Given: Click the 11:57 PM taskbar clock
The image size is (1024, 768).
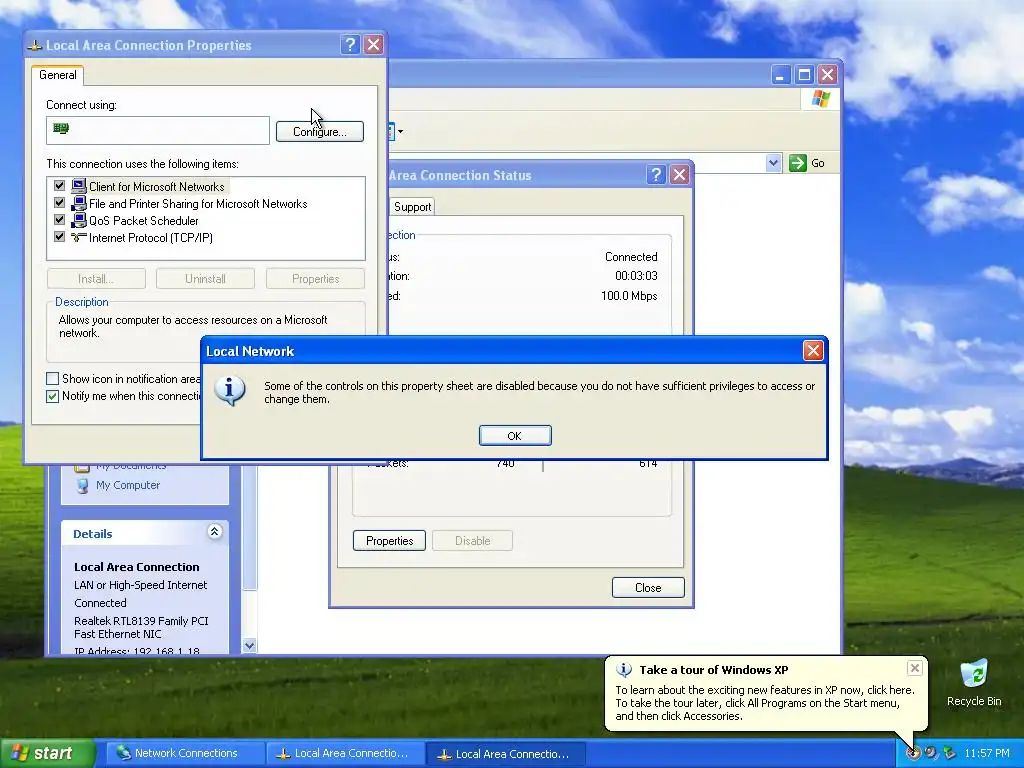Looking at the screenshot, I should [x=987, y=753].
